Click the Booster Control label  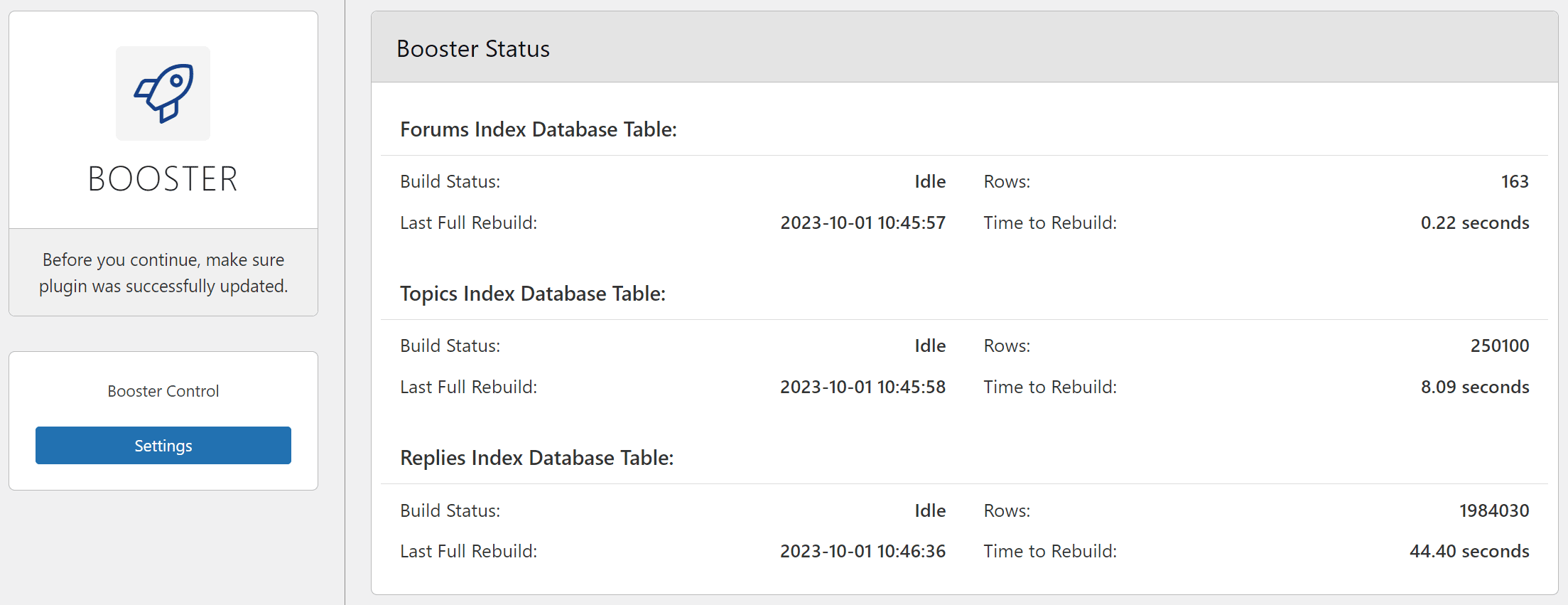coord(163,391)
